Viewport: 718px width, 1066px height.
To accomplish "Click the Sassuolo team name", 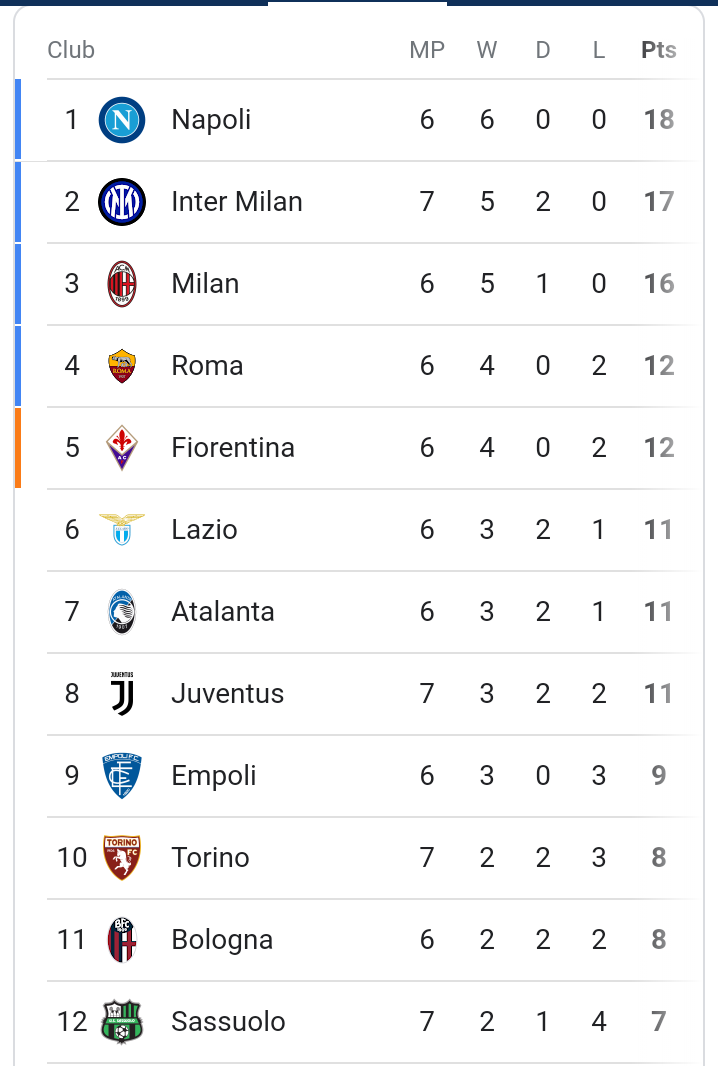I will click(228, 1022).
